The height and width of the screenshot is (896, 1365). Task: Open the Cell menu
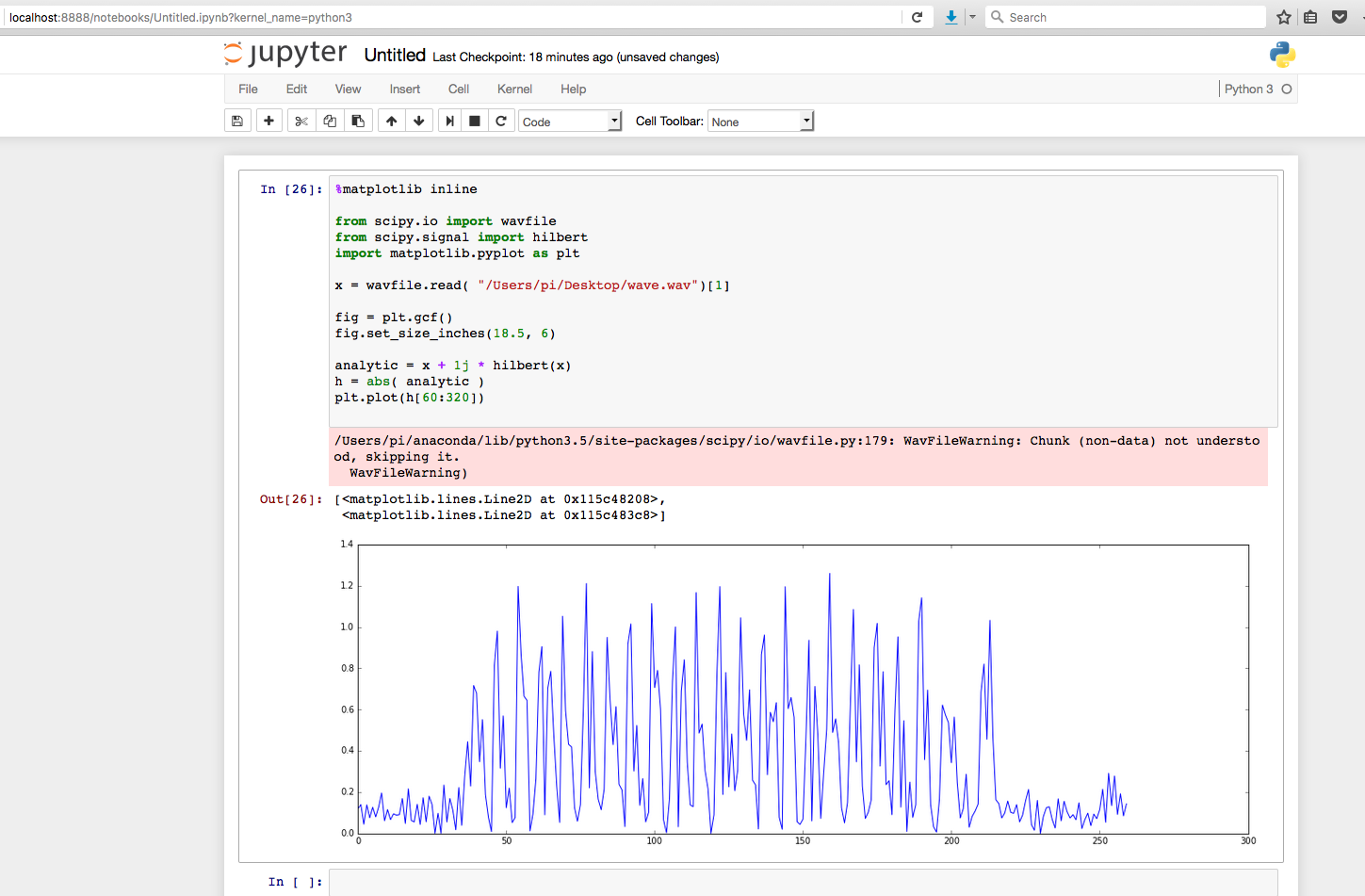click(459, 89)
